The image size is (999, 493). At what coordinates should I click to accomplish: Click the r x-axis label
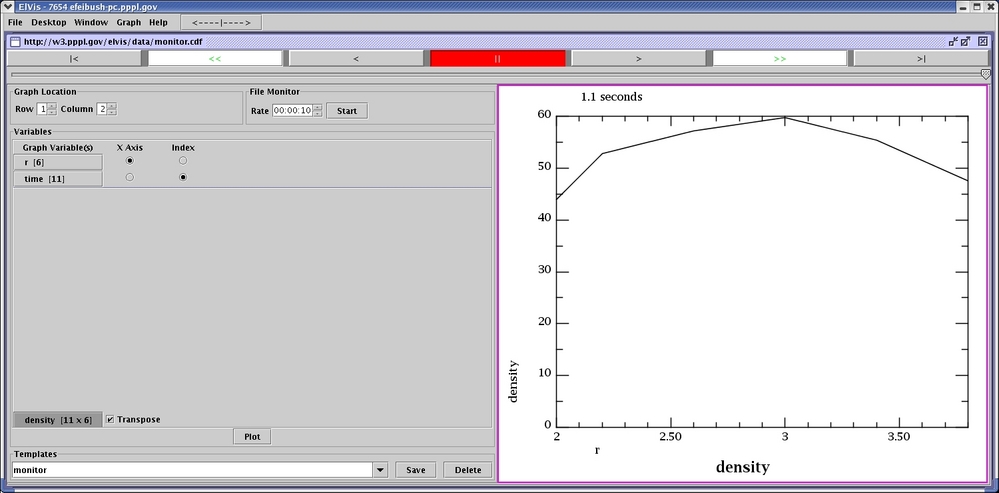coord(597,450)
